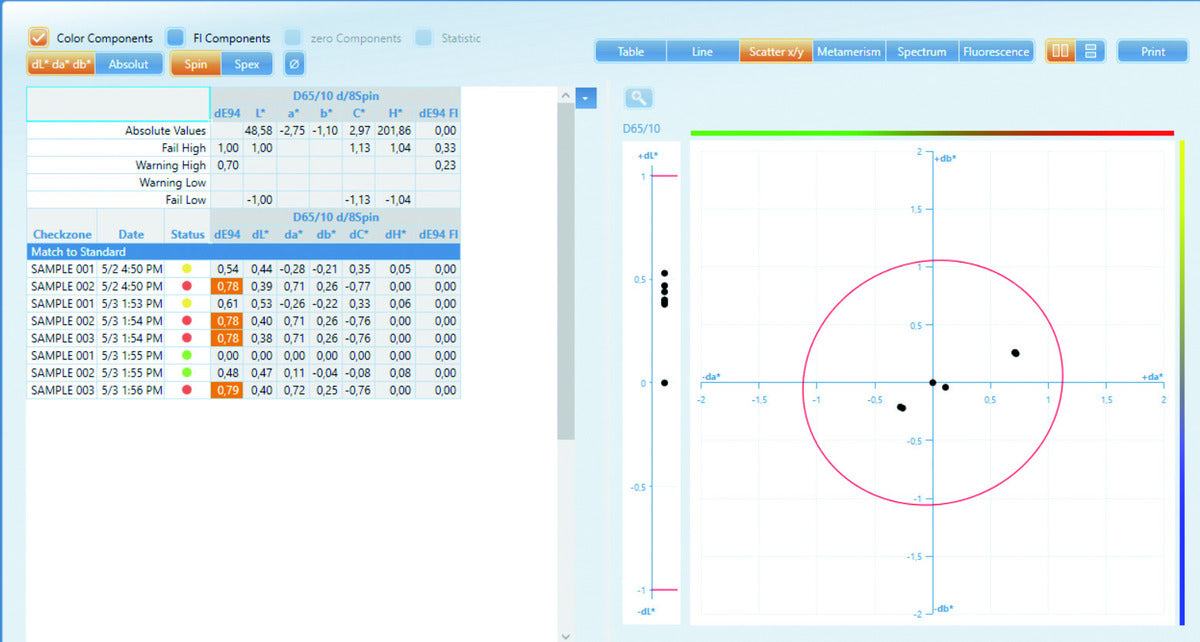The image size is (1200, 642).
Task: Open the blue dropdown arrow beside table
Action: point(586,97)
